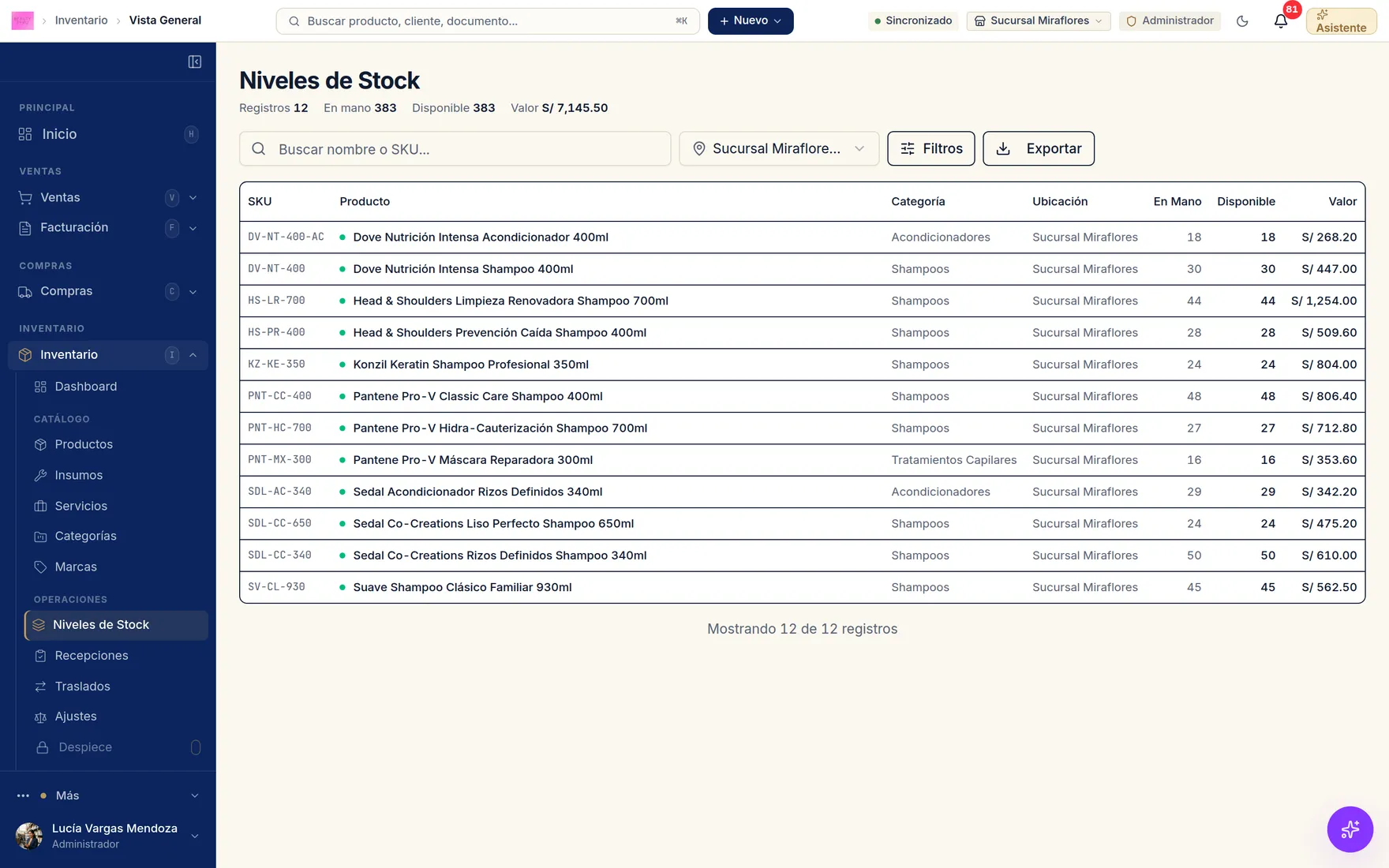Open Lucía Vargas Mendoza user menu chevron
The width and height of the screenshot is (1389, 868).
pos(194,836)
